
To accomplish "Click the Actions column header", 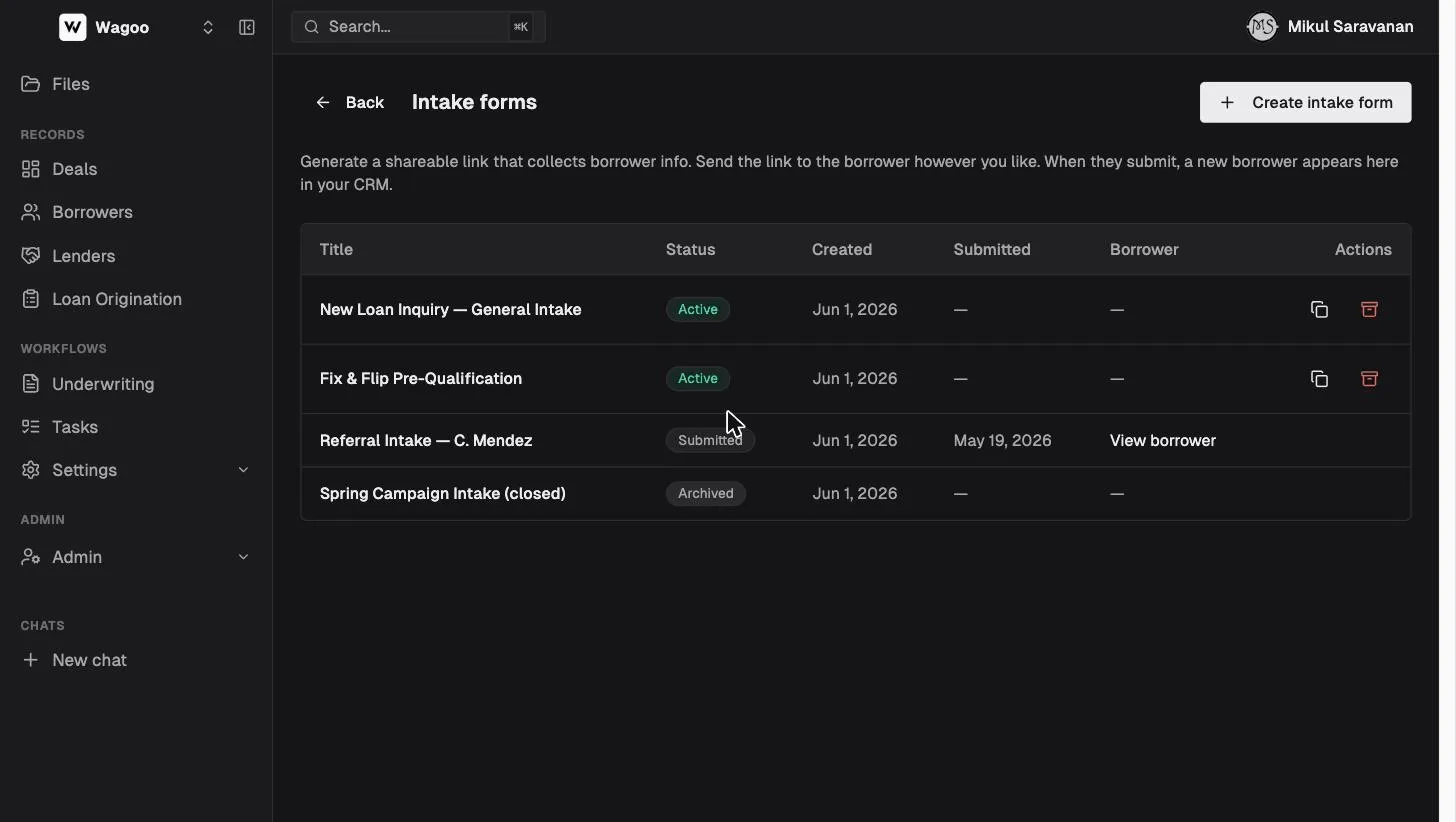I will pos(1363,249).
